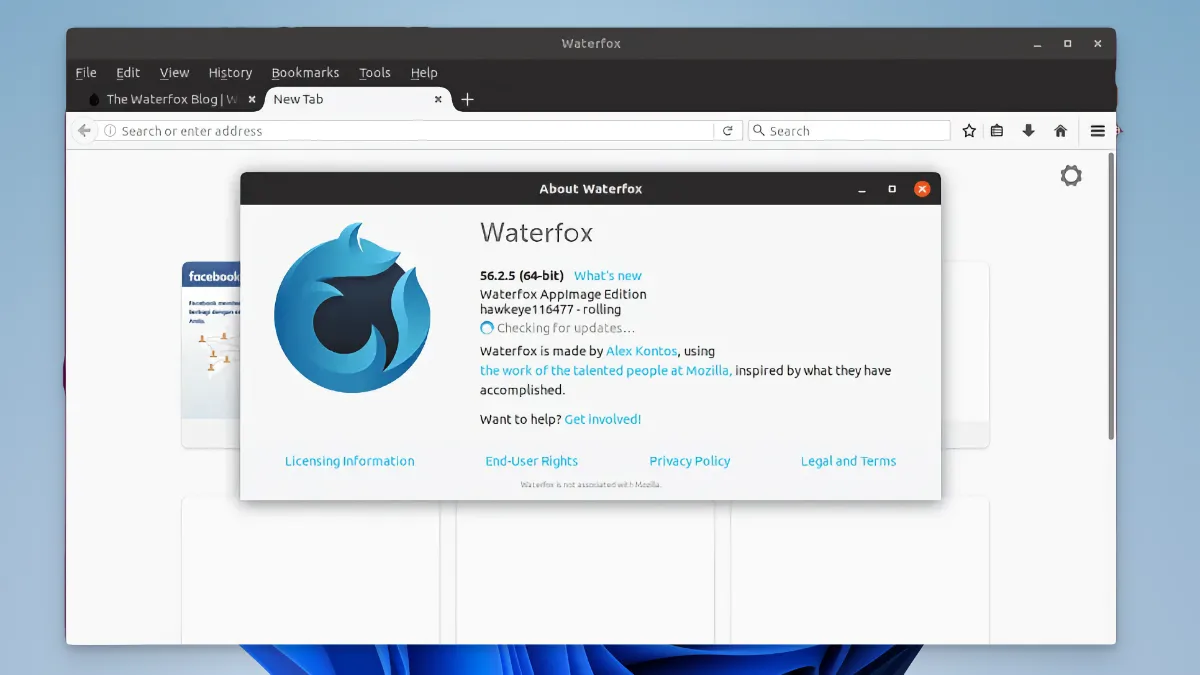This screenshot has width=1200, height=675.
Task: View downloads with the down arrow icon
Action: [1028, 130]
